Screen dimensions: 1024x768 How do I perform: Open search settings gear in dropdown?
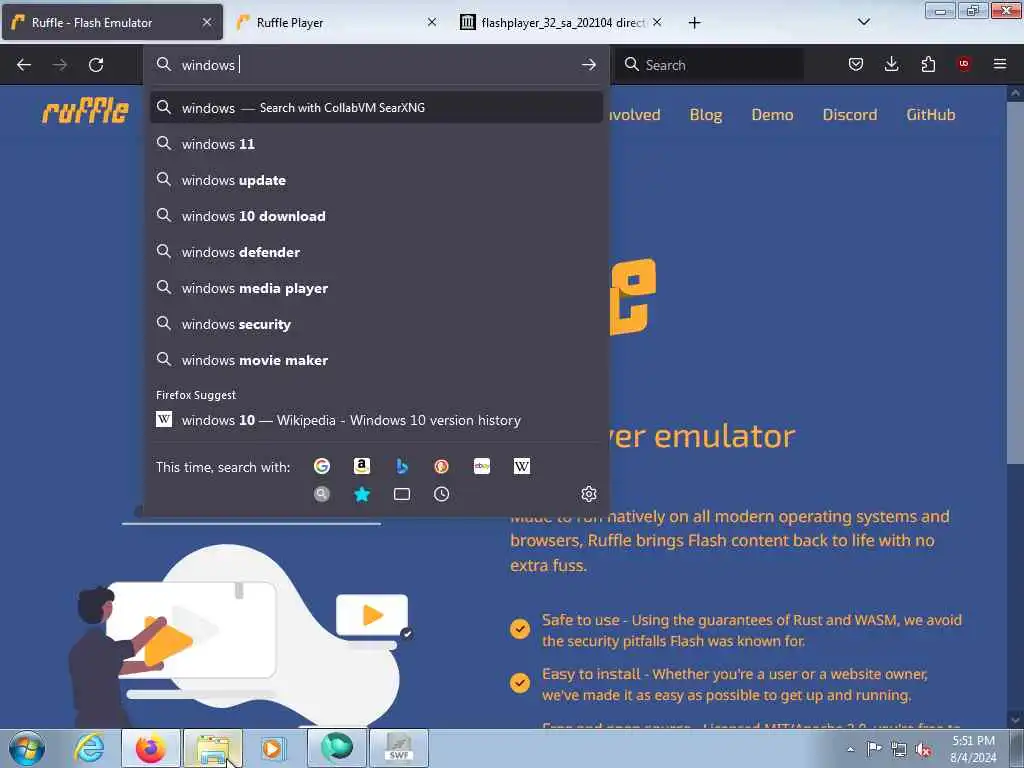pyautogui.click(x=588, y=494)
